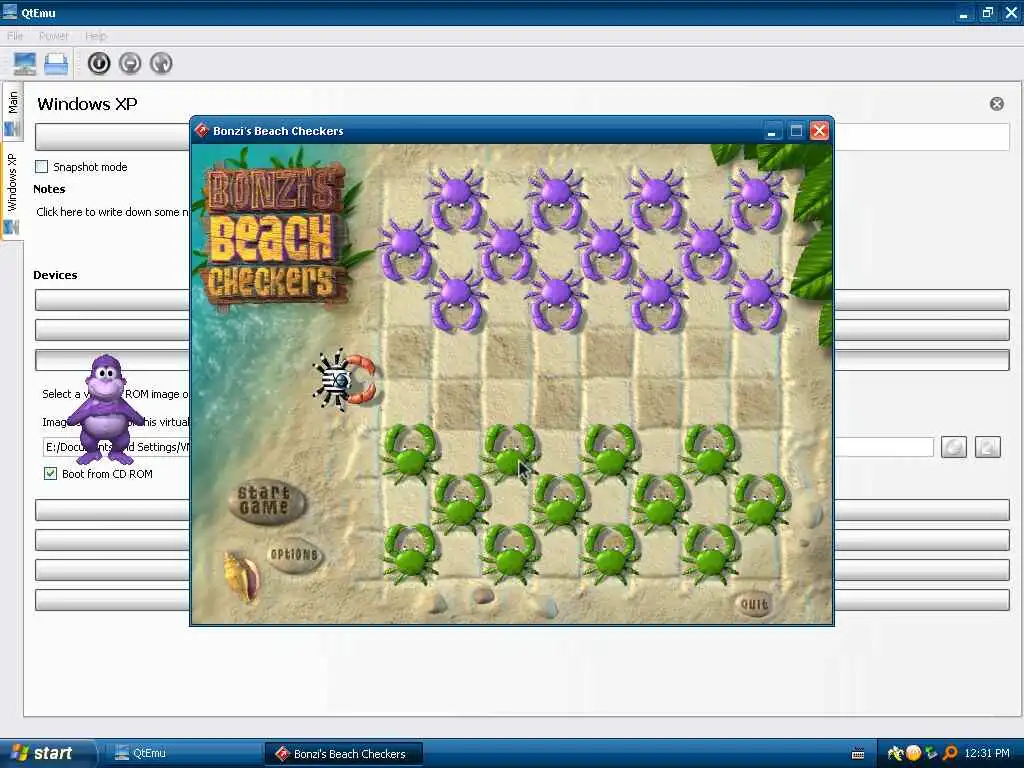Screen dimensions: 1024x768
Task: Click the rightmost purple crab in the top row
Action: point(756,199)
